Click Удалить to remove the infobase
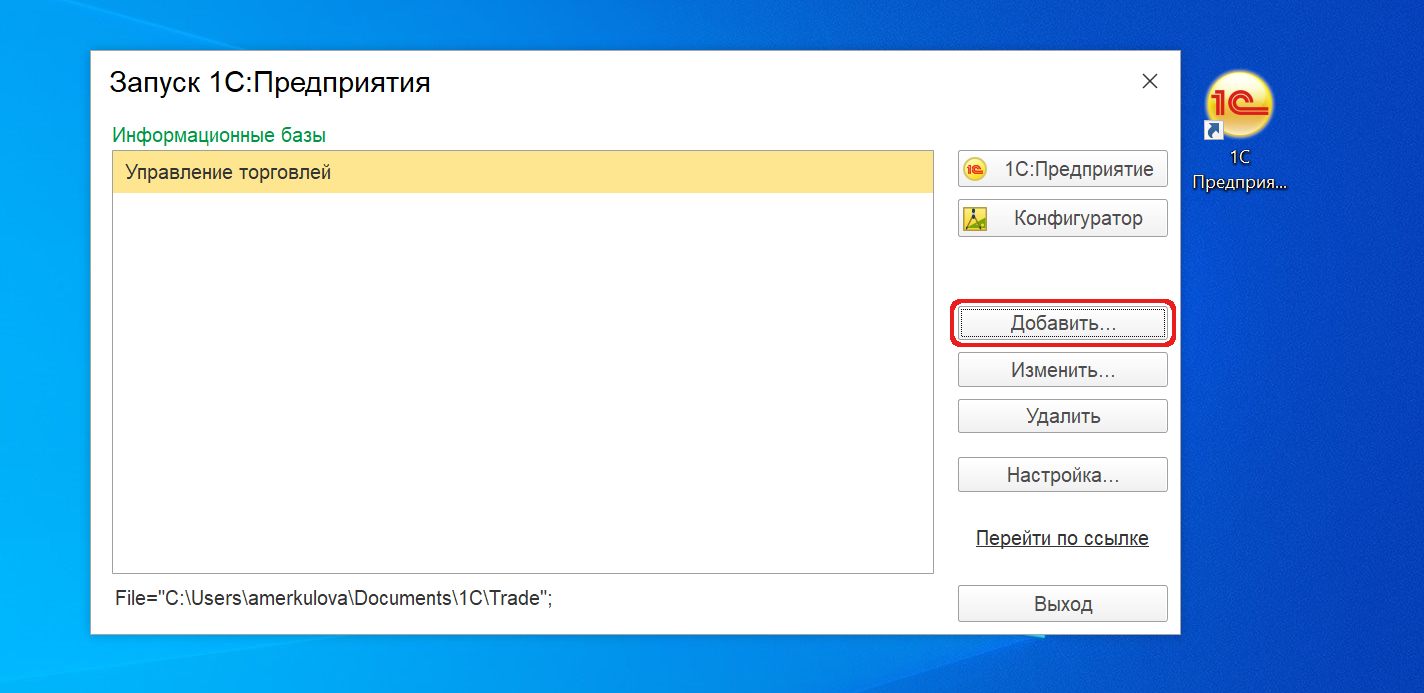Screen dimensions: 1424x693 coord(1062,416)
